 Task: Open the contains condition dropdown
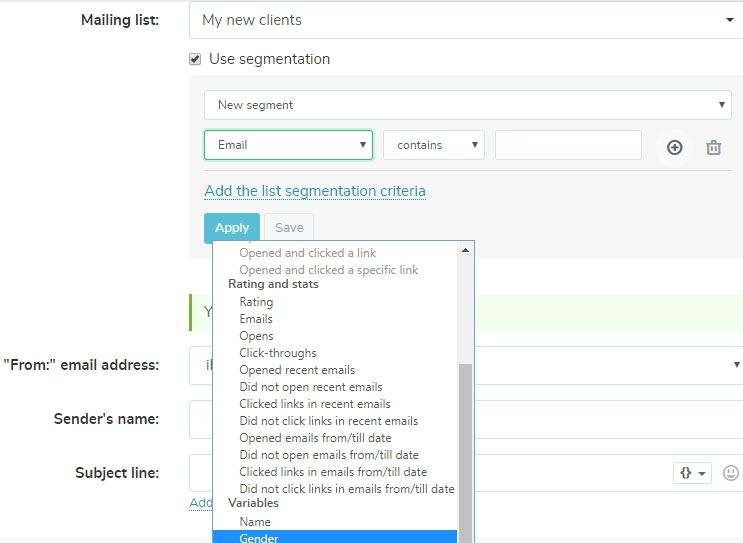click(x=433, y=145)
